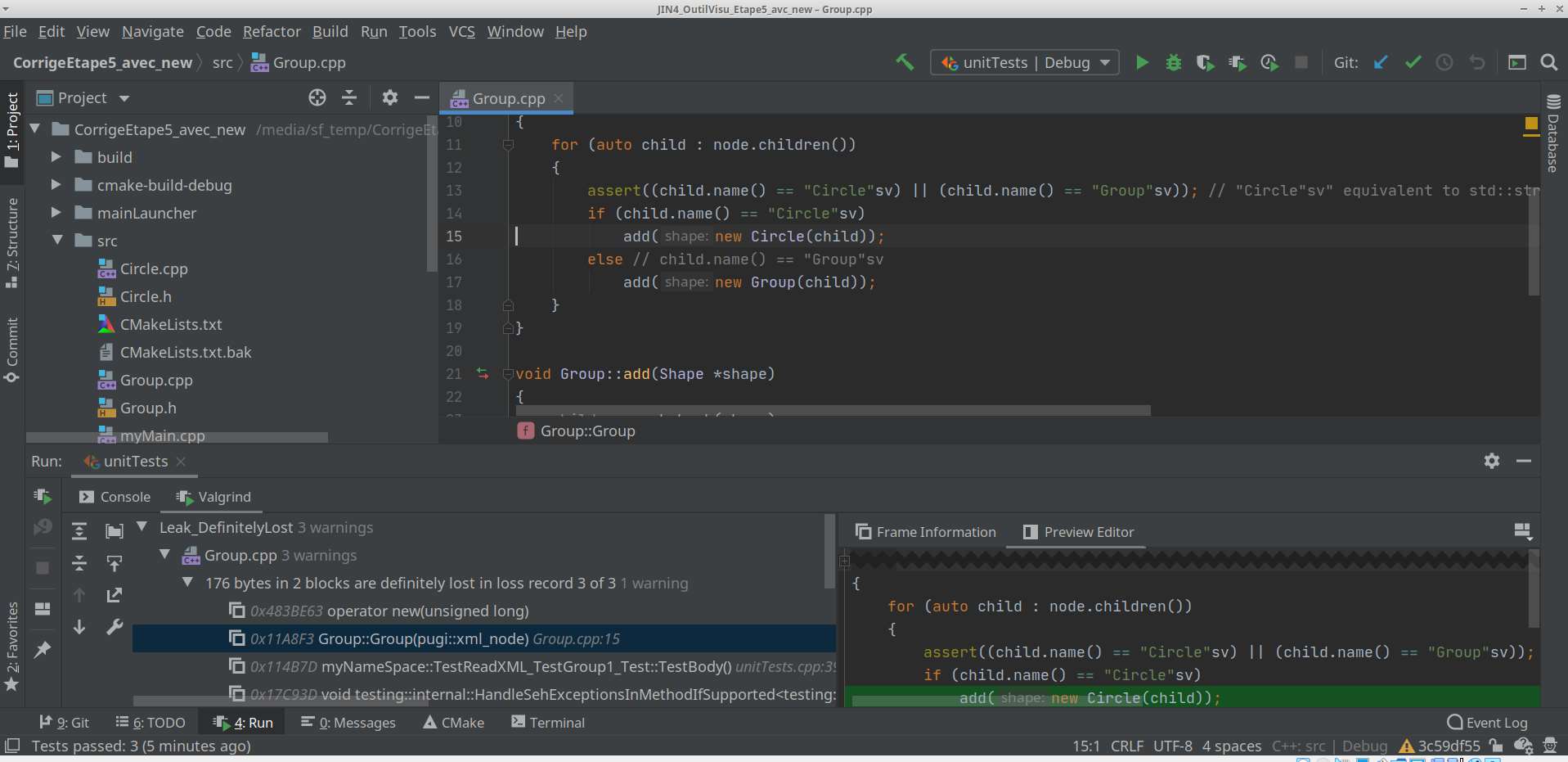The image size is (1568, 762).
Task: Open the Refactor menu
Action: 272,31
